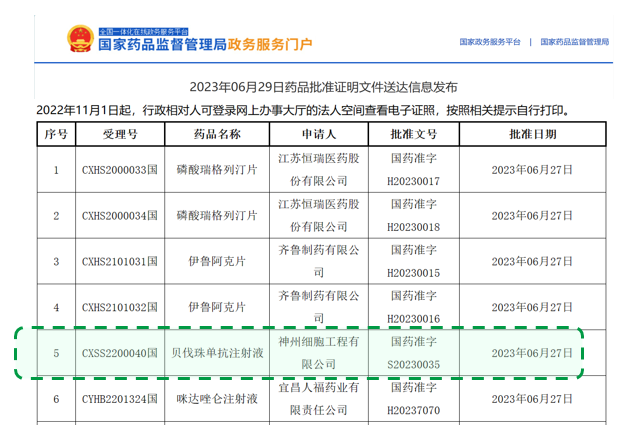The width and height of the screenshot is (634, 433).
Task: Click 江苏恒瑞医药股份有限公司 in row 2
Action: tap(319, 216)
